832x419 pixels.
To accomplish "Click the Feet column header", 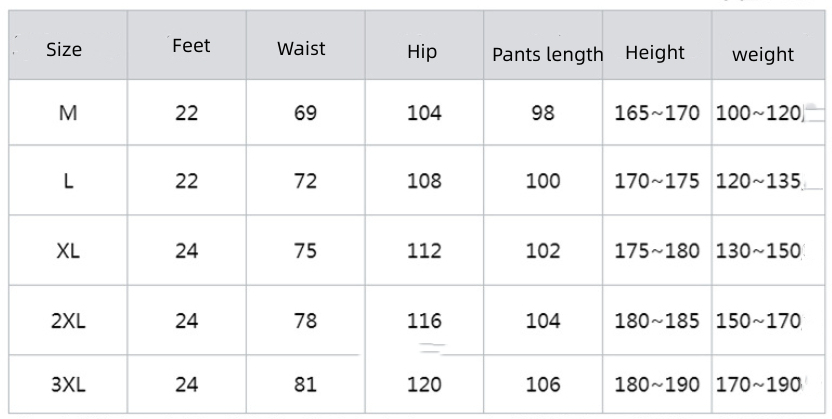I will point(190,46).
